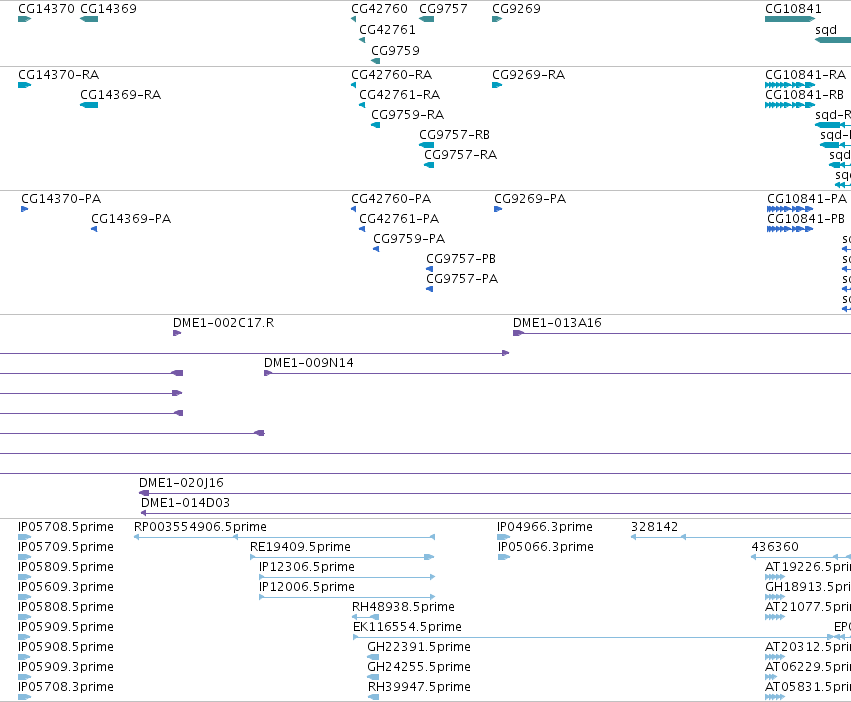Click transcript CG9757-RB
The height and width of the screenshot is (702, 851).
tap(454, 135)
